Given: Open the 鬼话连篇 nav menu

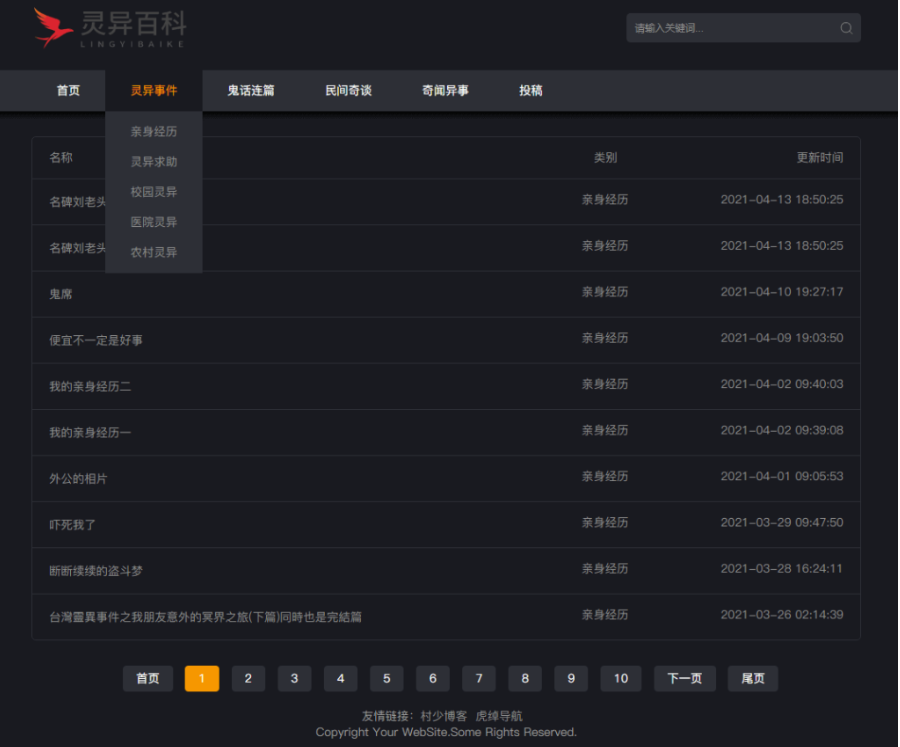Looking at the screenshot, I should 251,91.
